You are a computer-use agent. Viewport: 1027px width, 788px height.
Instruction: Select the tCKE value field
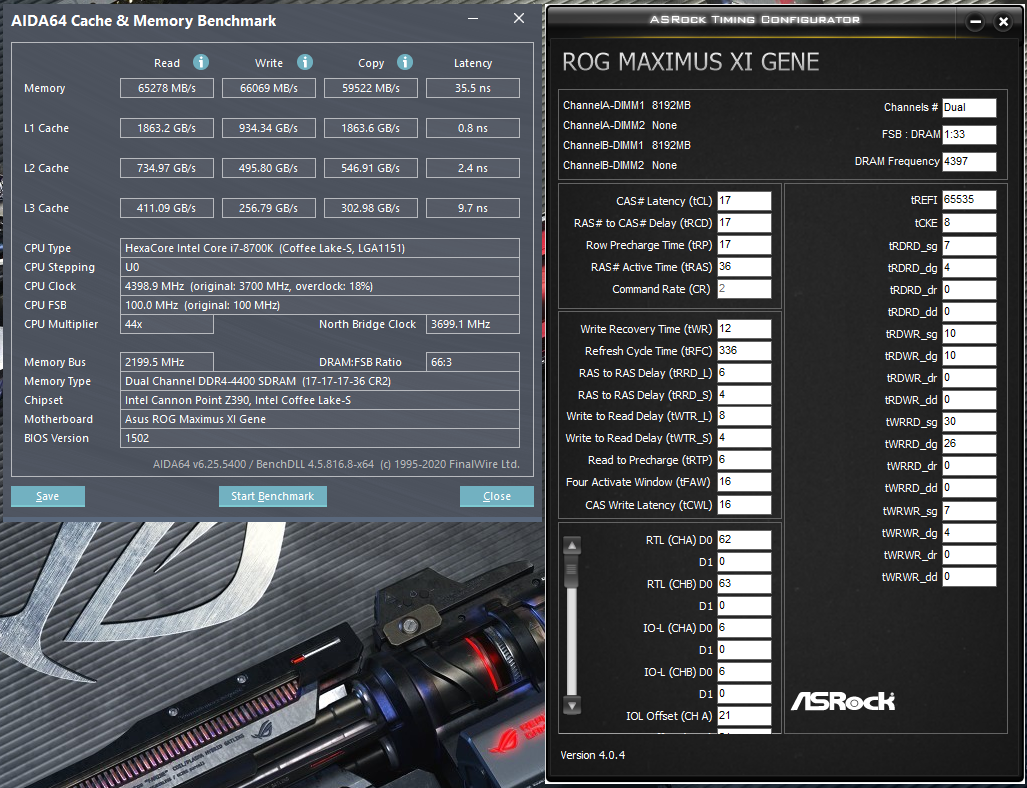tap(969, 223)
